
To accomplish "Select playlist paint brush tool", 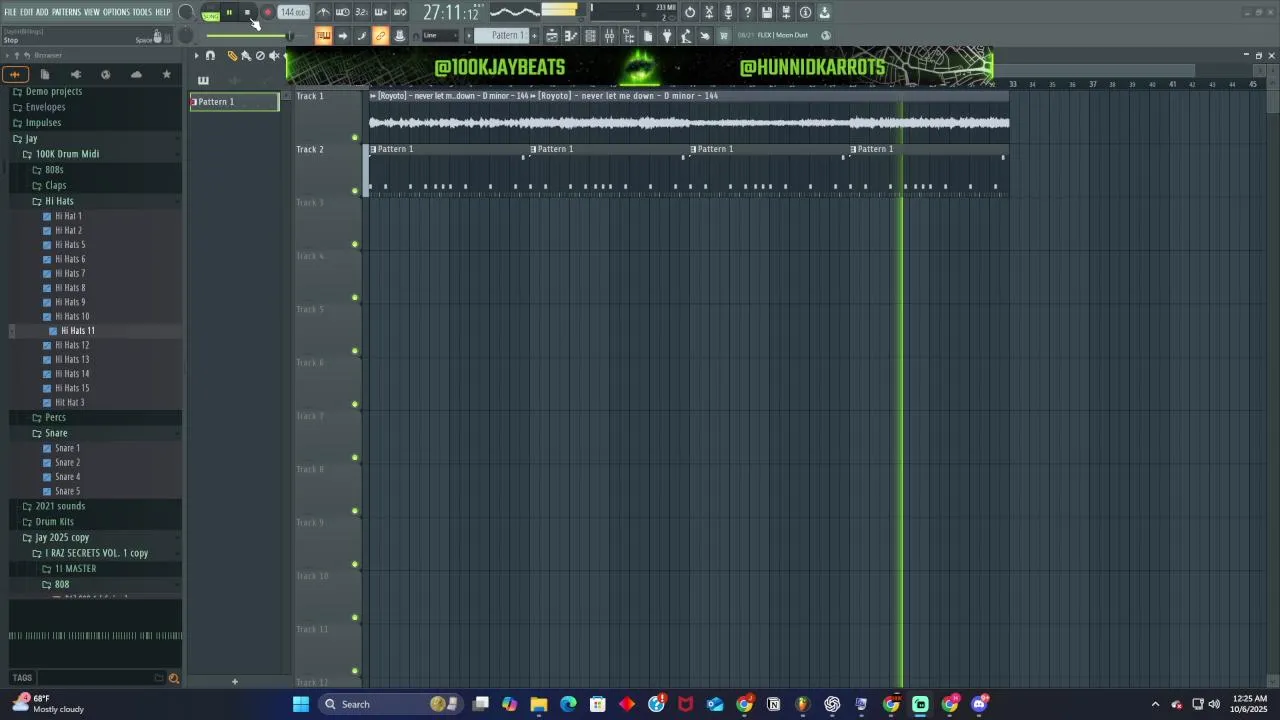I will click(x=246, y=56).
